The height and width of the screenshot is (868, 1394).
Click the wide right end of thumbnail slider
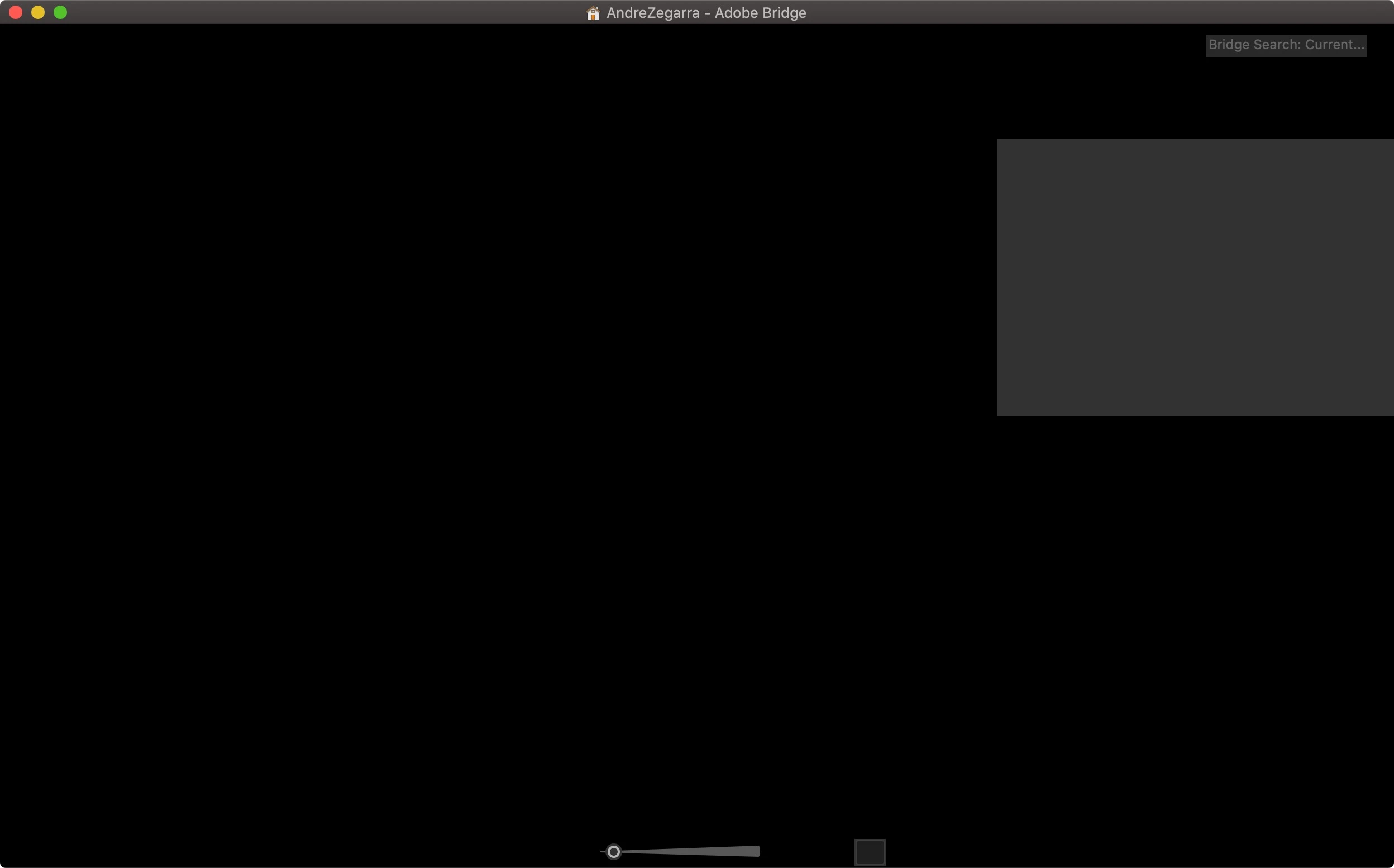pos(755,851)
